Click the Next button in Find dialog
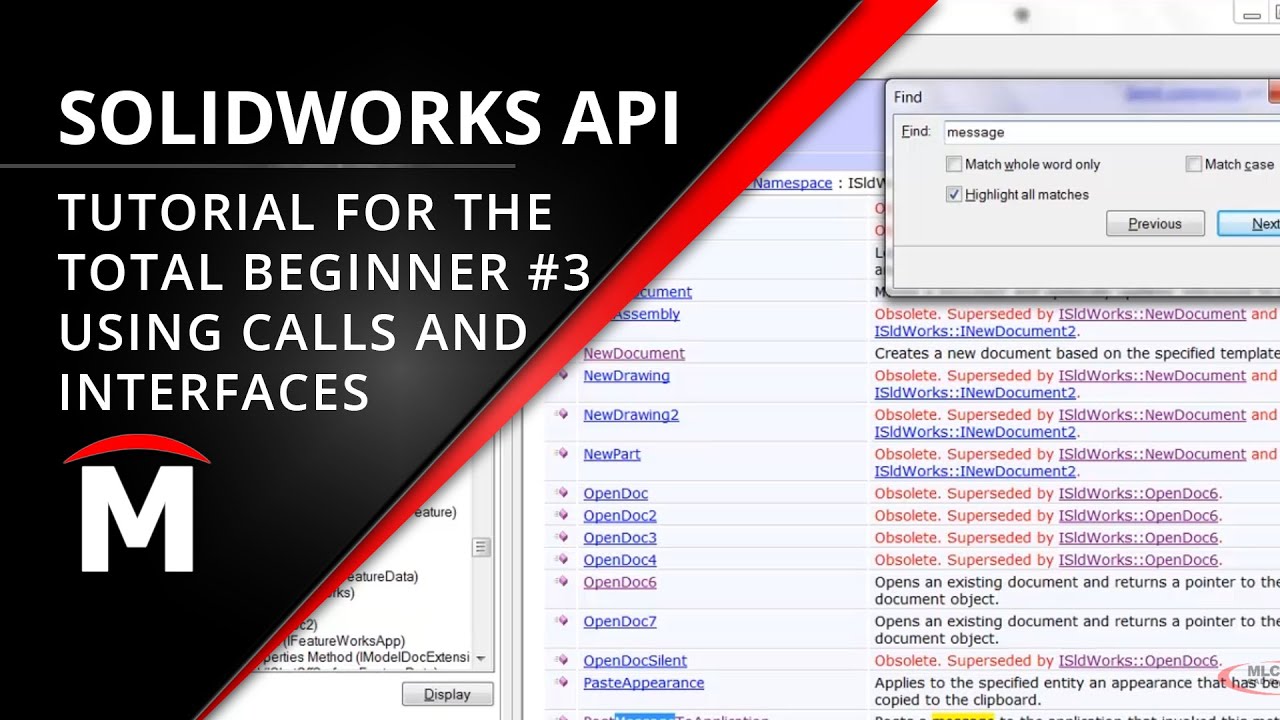This screenshot has width=1280, height=720. point(1249,224)
